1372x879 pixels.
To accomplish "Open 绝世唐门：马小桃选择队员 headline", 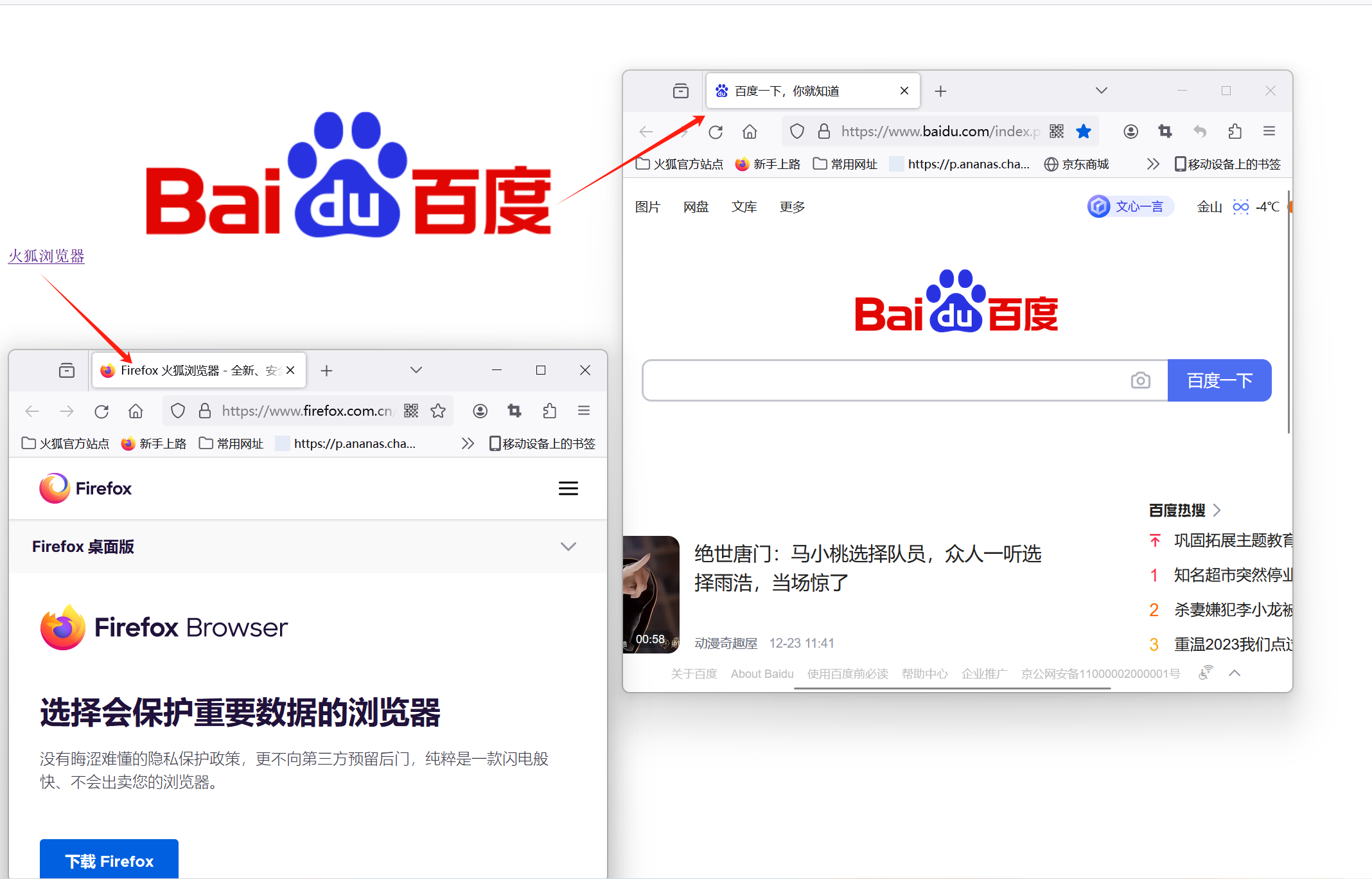I will [868, 568].
